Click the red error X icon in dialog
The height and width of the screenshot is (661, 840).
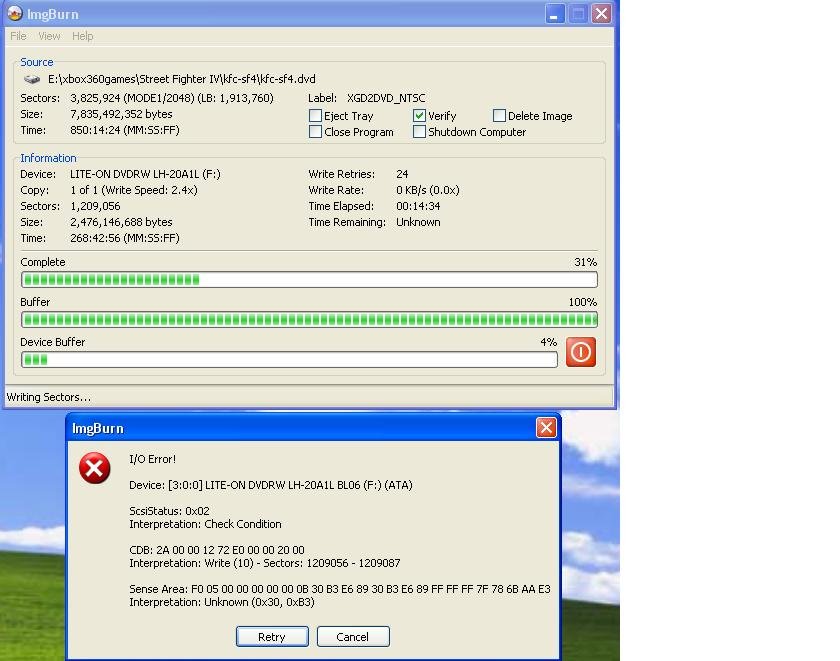95,468
